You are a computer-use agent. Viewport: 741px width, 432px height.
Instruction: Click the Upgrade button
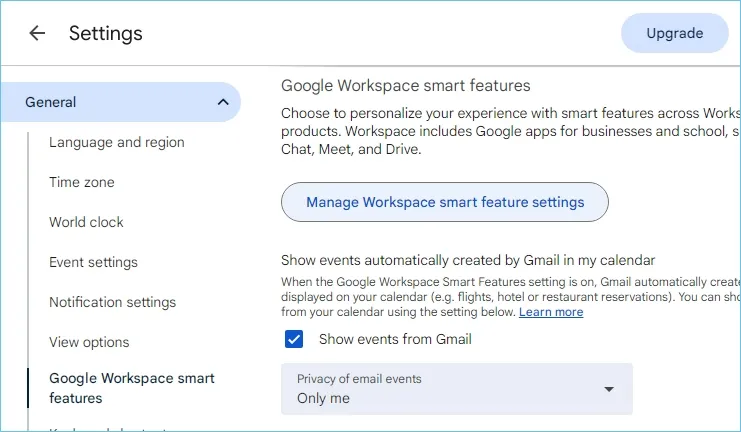tap(674, 33)
